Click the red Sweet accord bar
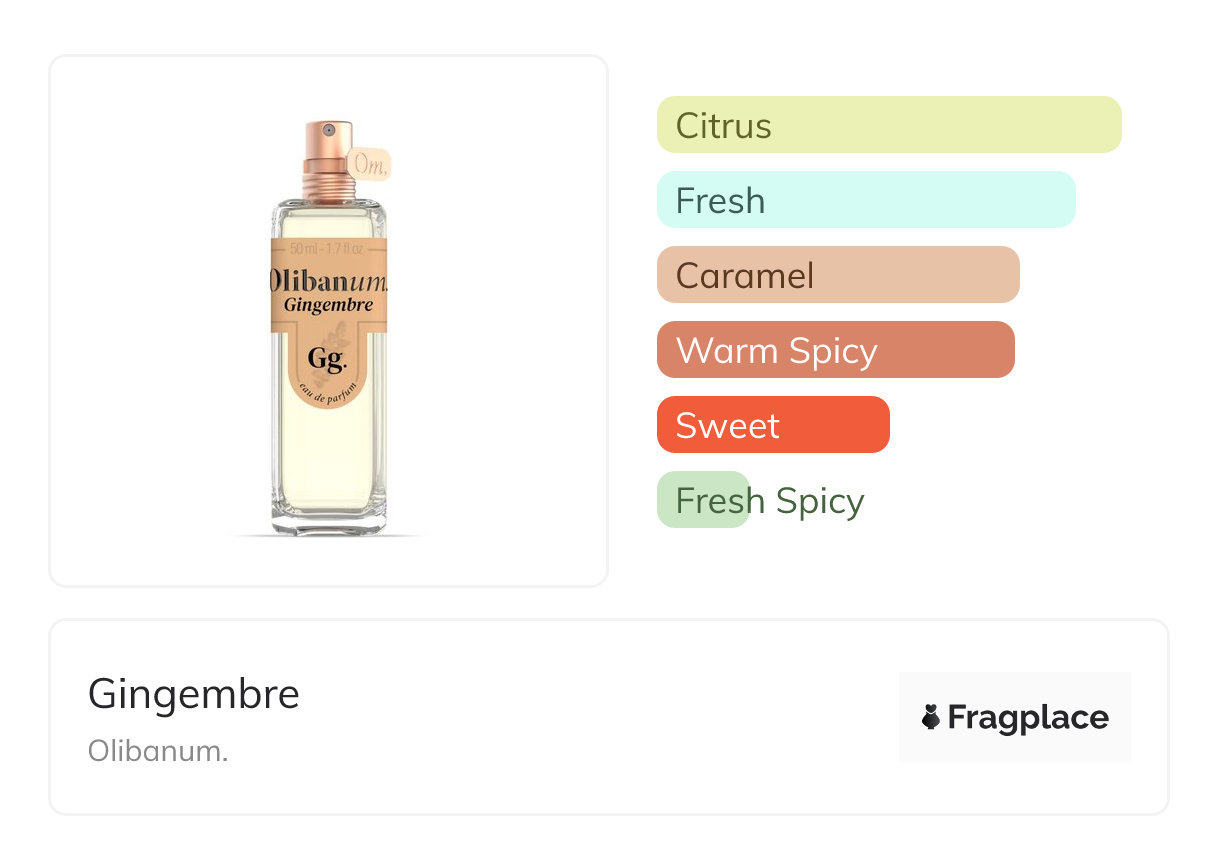This screenshot has width=1218, height=864. click(x=772, y=425)
